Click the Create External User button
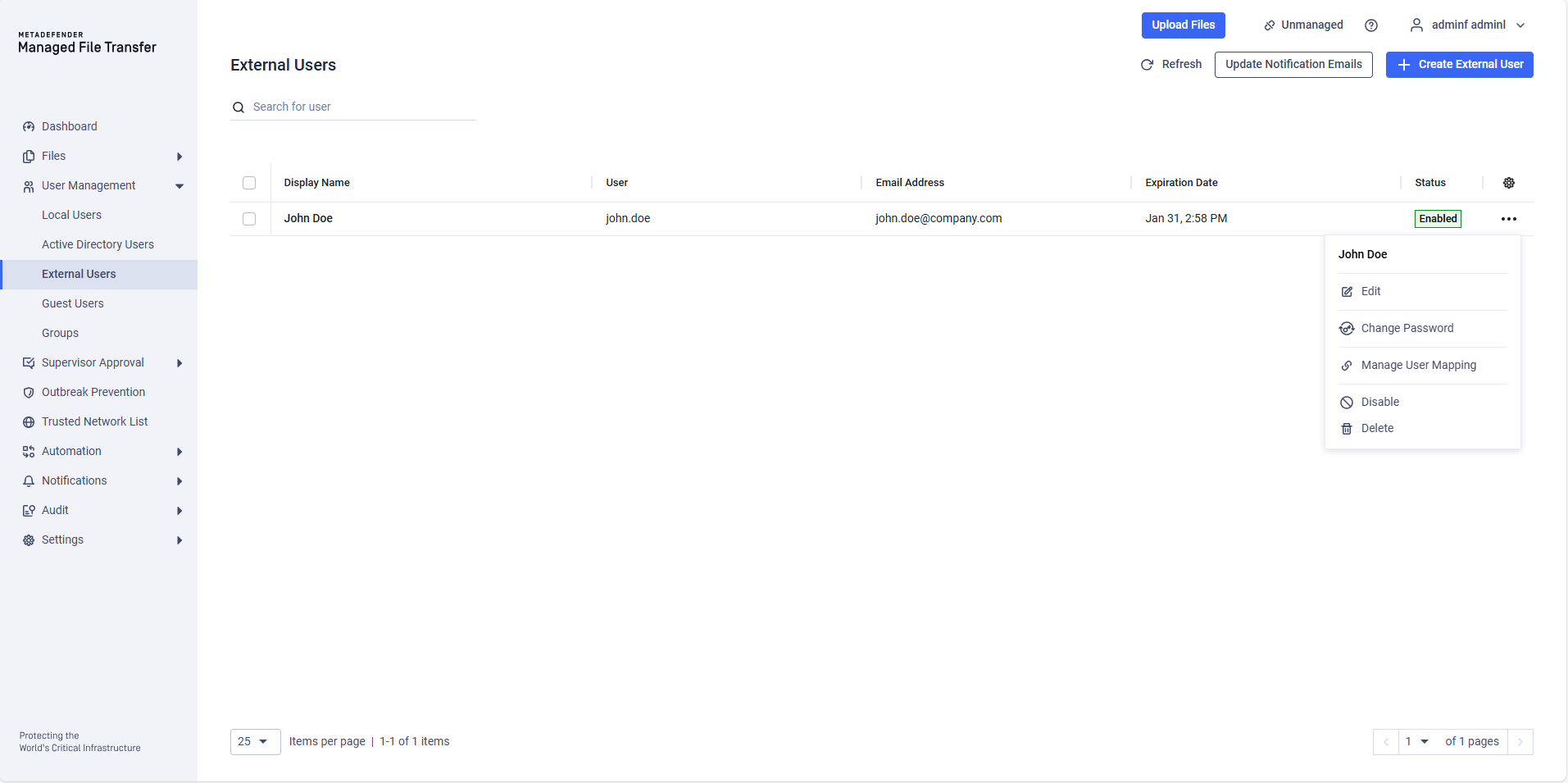Viewport: 1568px width, 783px height. tap(1459, 65)
